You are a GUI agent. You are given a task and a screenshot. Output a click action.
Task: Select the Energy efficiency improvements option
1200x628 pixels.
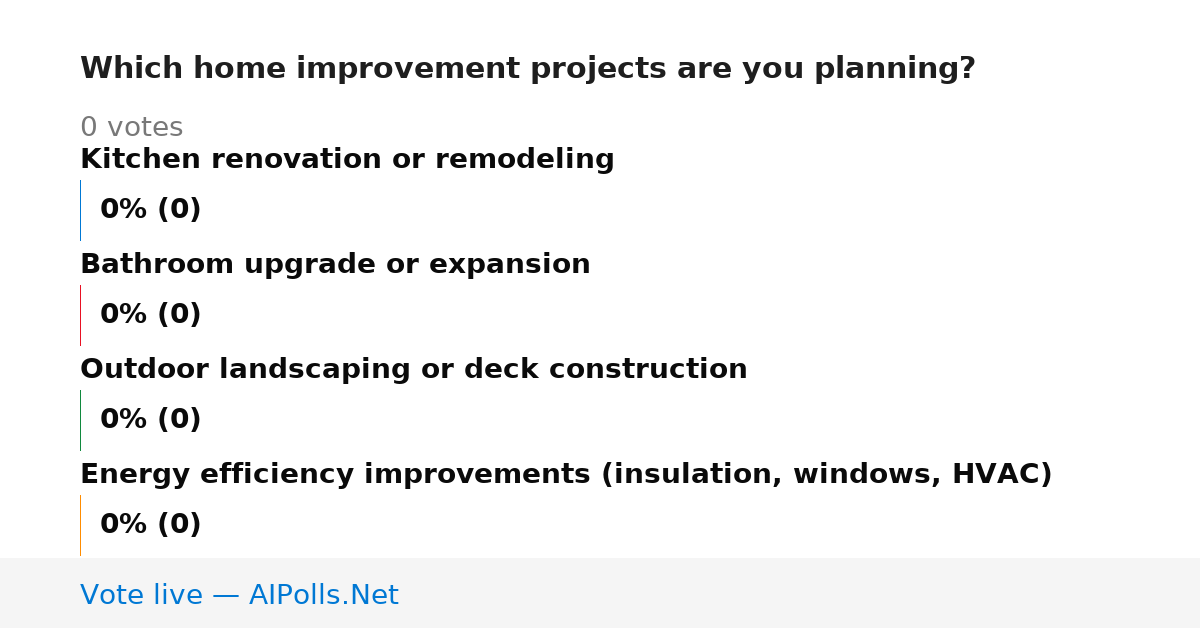566,474
